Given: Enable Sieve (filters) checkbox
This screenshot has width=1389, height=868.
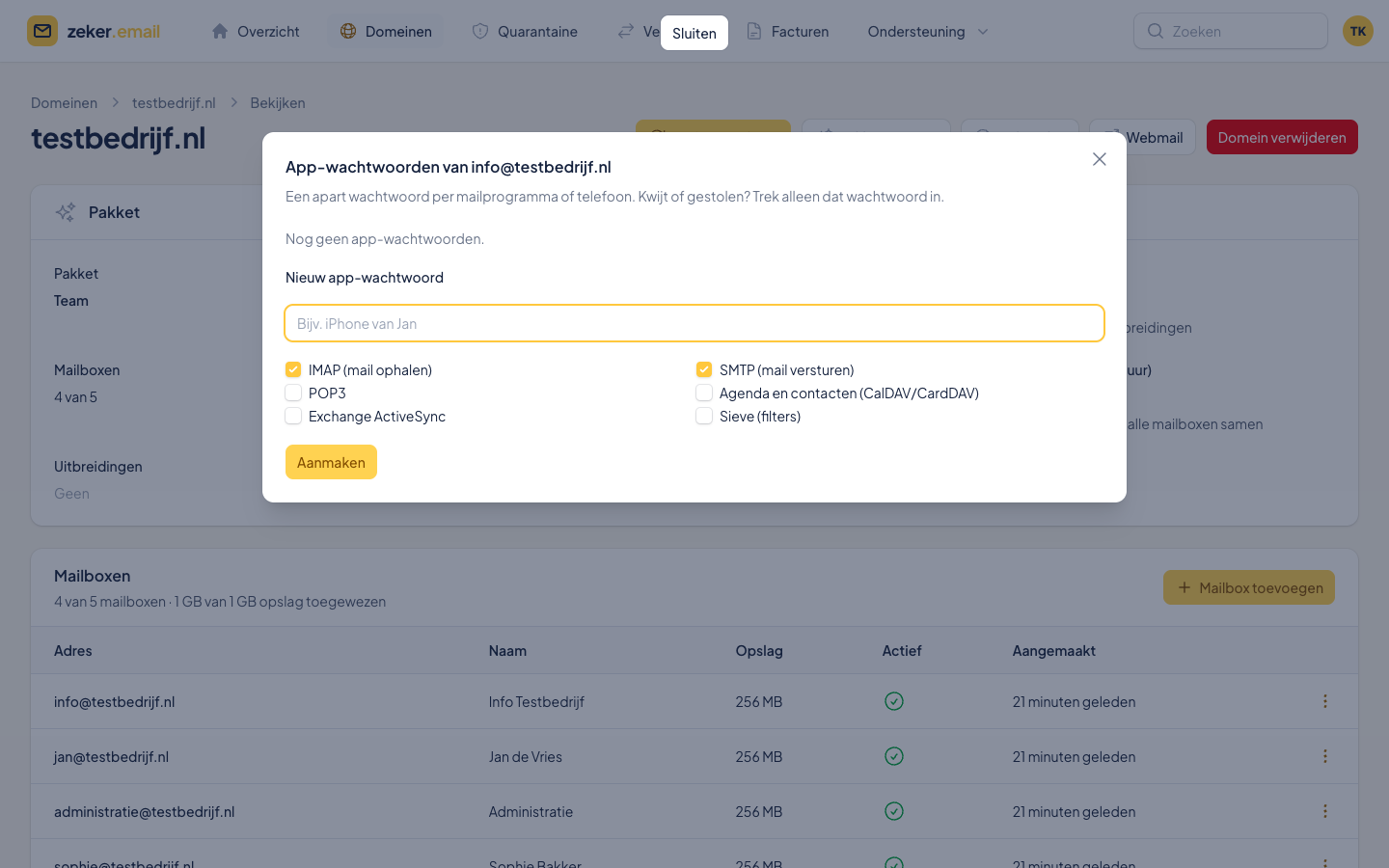Looking at the screenshot, I should 704,416.
